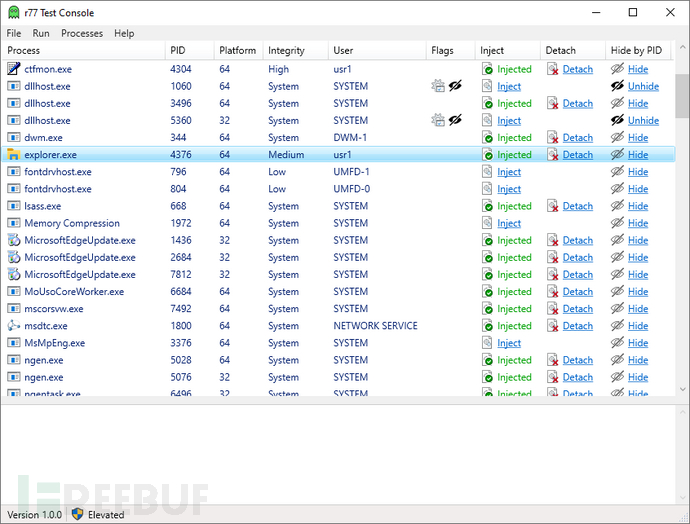Viewport: 690px width, 524px height.
Task: Click the detach icon for dllhost.exe 3496
Action: (x=553, y=103)
